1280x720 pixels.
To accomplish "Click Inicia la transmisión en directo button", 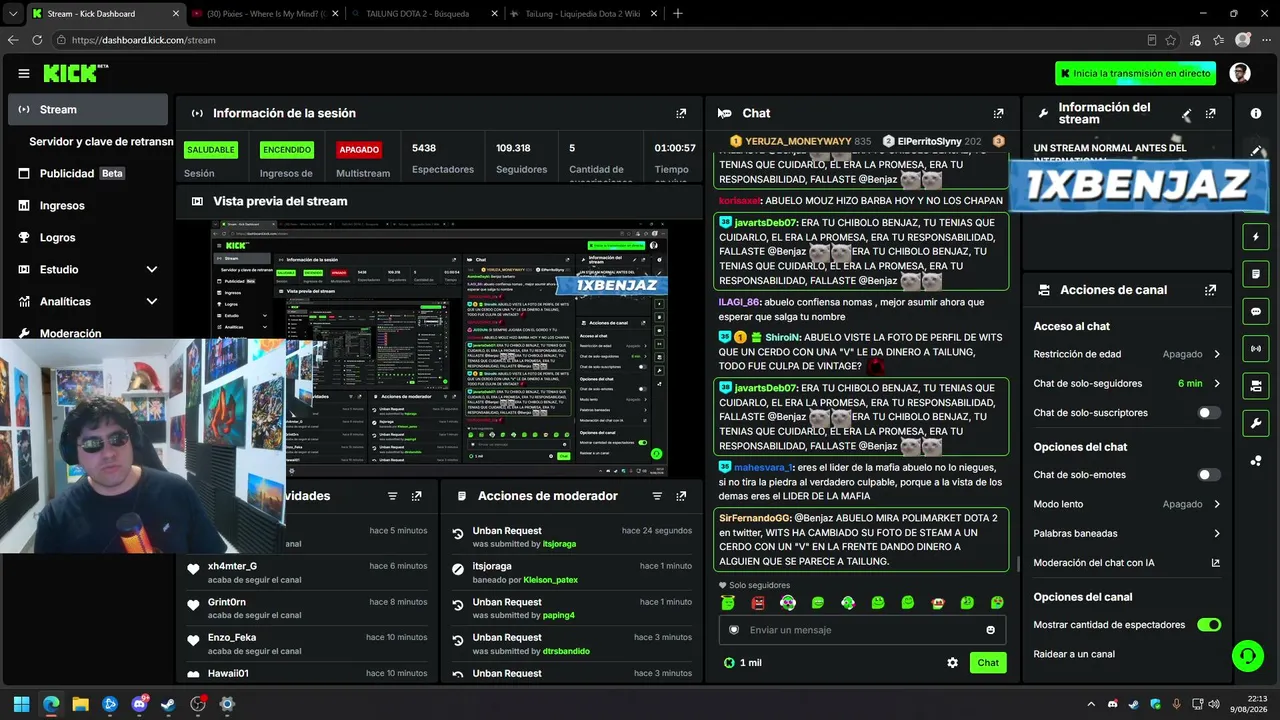I will [x=1135, y=73].
